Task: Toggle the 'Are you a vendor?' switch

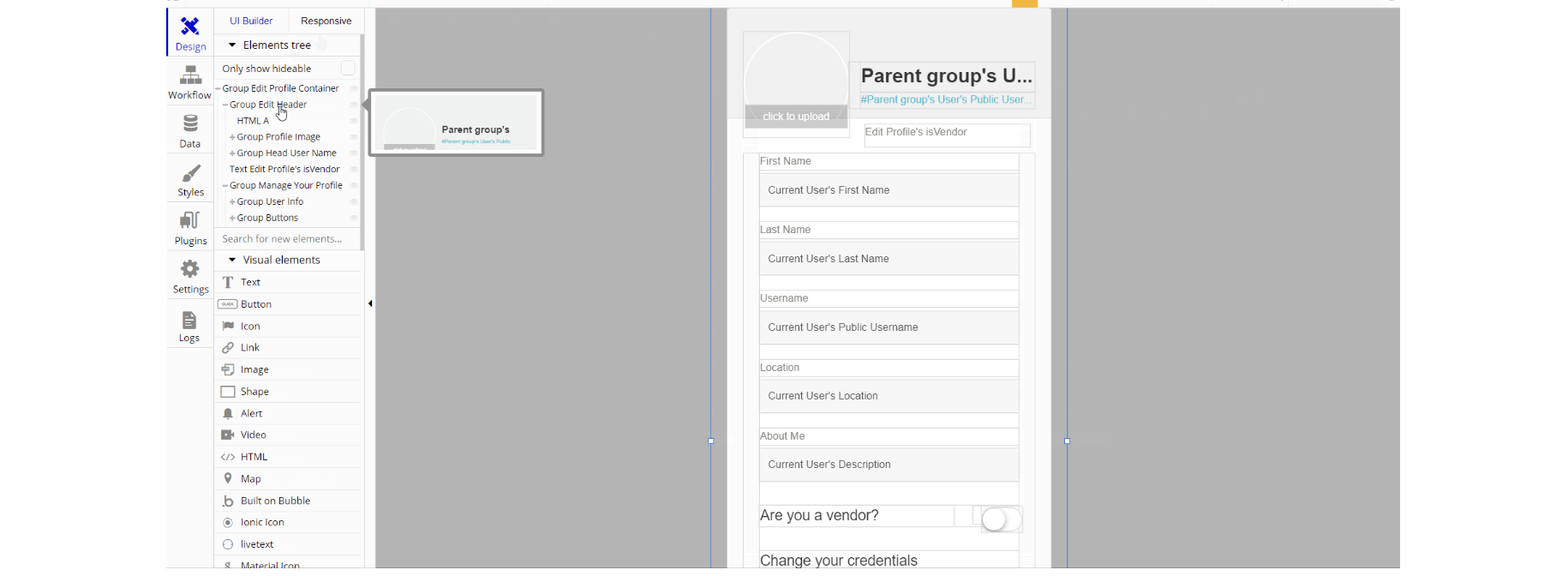Action: click(1001, 519)
